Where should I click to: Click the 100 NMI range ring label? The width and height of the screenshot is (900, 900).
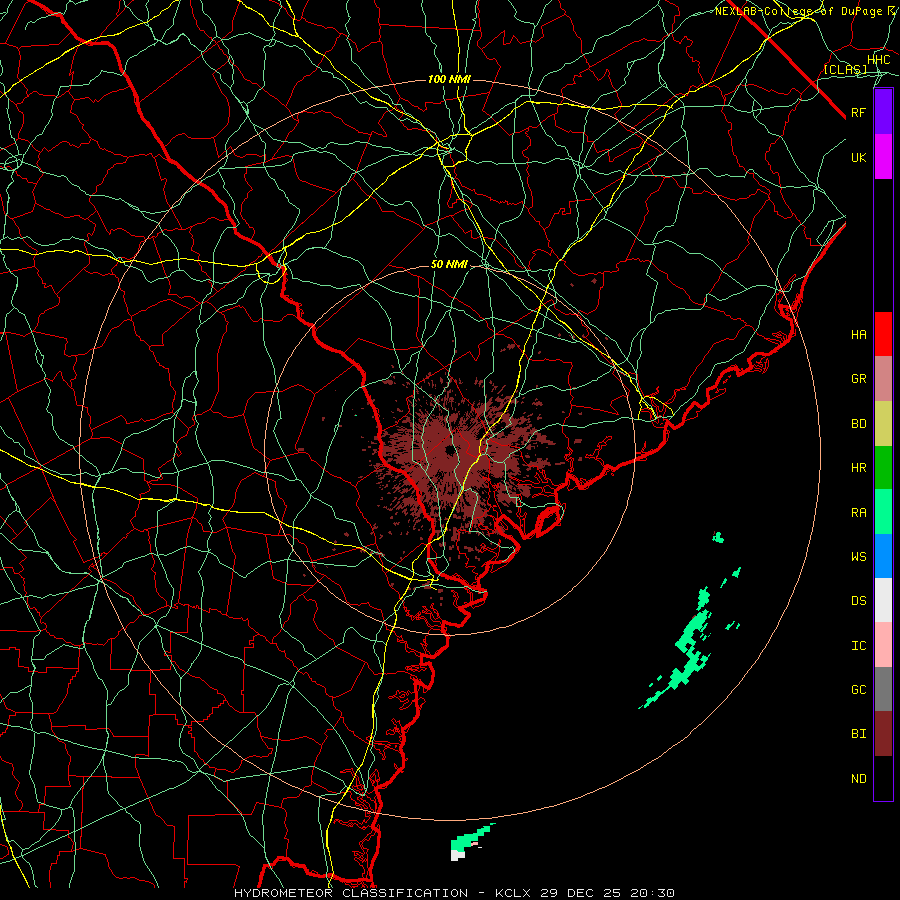pyautogui.click(x=449, y=79)
